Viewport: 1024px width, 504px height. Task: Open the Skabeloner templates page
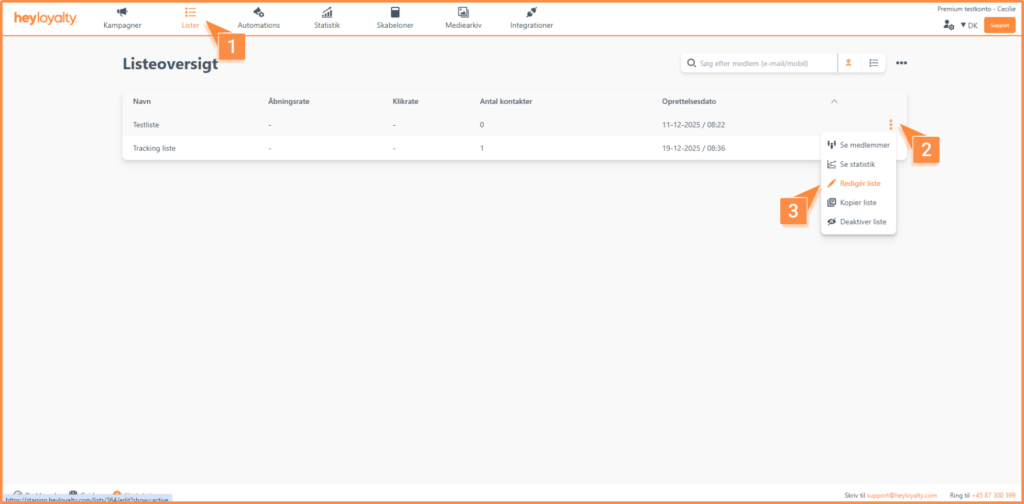[x=395, y=18]
